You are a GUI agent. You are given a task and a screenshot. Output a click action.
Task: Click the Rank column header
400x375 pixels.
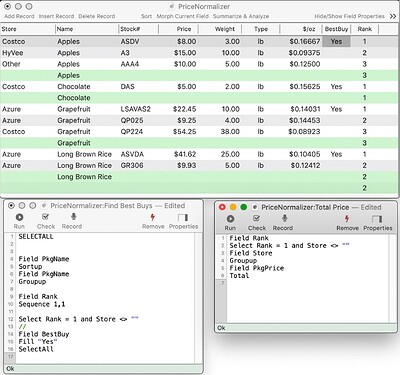point(365,29)
